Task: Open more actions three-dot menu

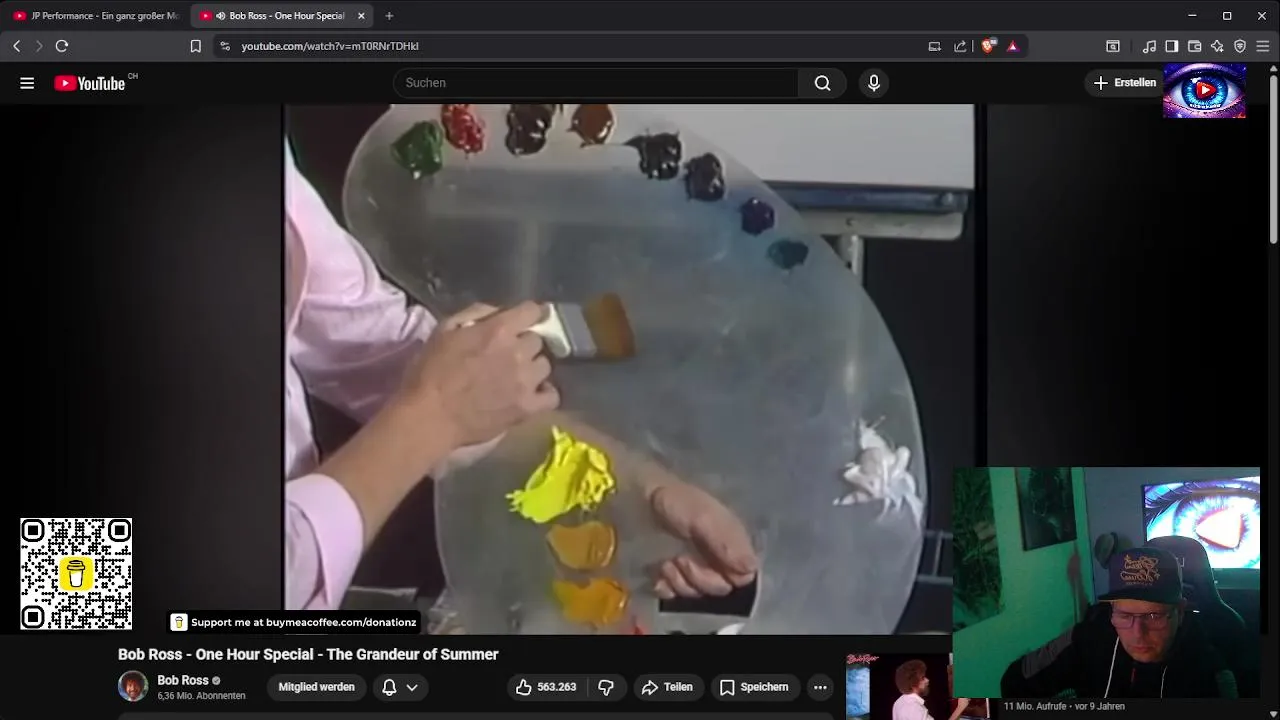Action: [x=820, y=687]
